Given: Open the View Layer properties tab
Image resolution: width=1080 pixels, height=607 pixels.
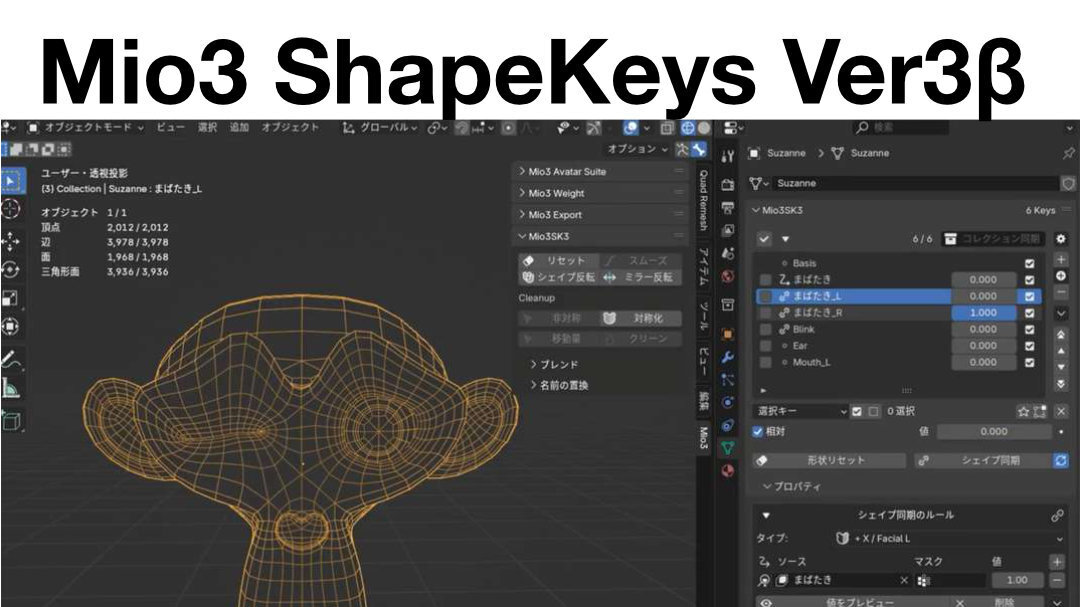Looking at the screenshot, I should pos(727,230).
